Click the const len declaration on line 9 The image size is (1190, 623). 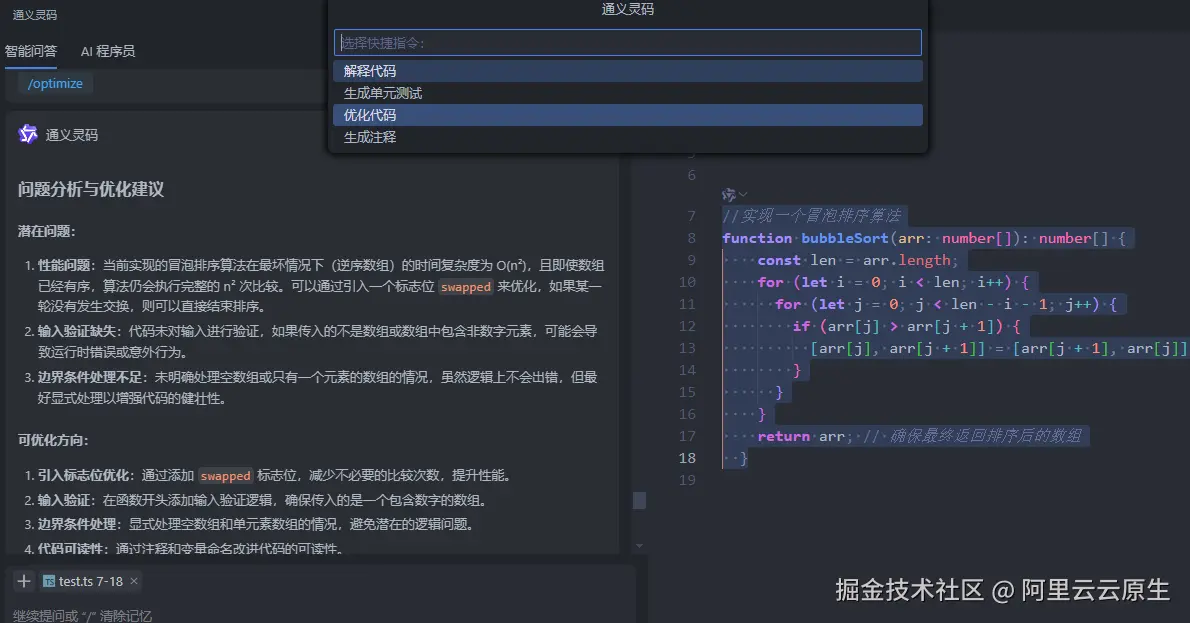tap(858, 260)
